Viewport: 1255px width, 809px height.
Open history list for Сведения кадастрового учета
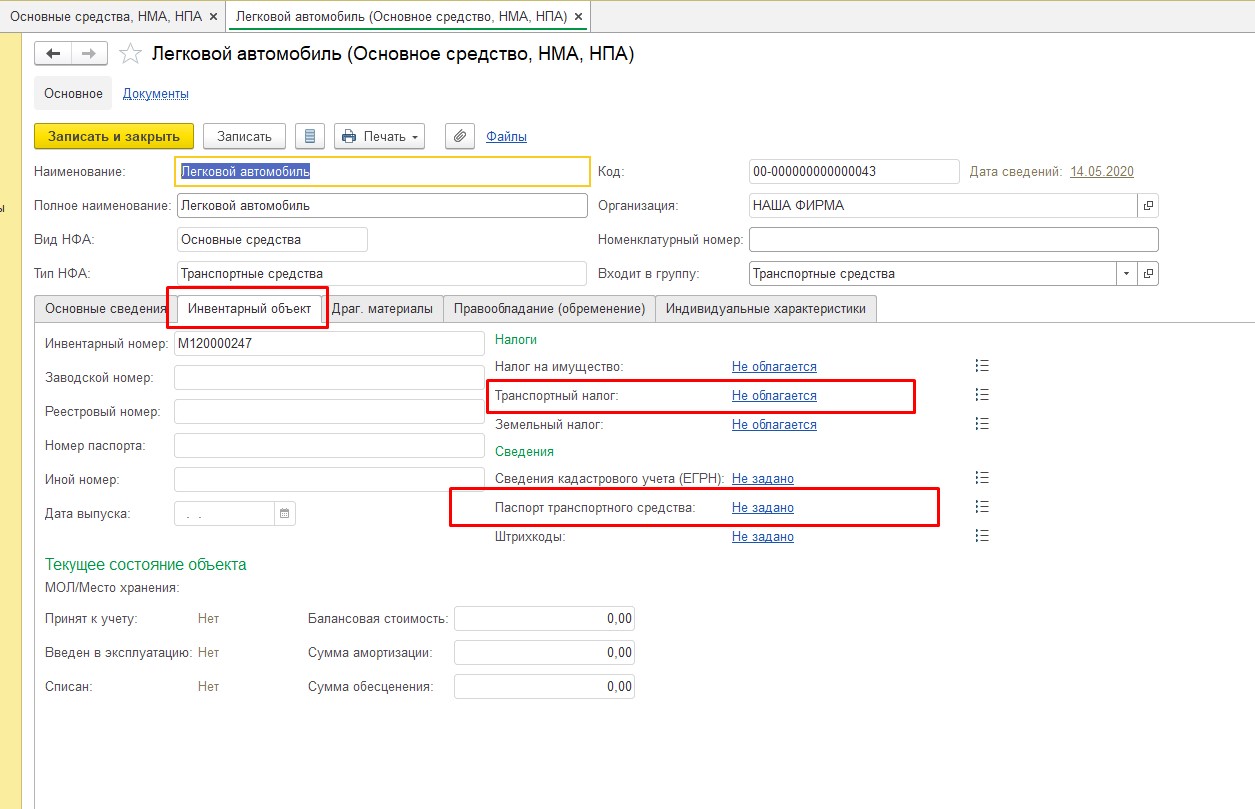[x=982, y=478]
